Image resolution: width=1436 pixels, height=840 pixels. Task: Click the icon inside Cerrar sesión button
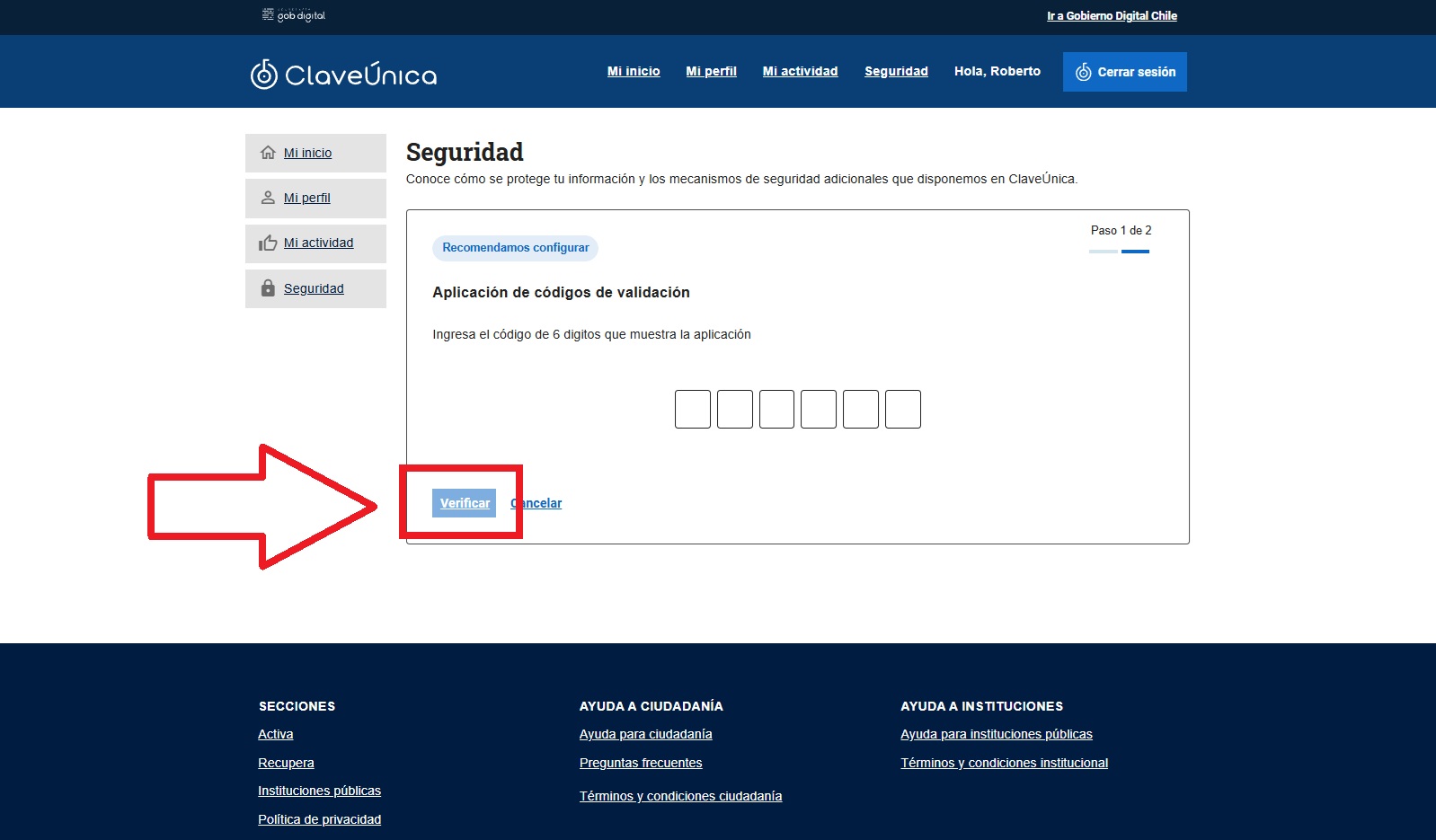[x=1084, y=72]
